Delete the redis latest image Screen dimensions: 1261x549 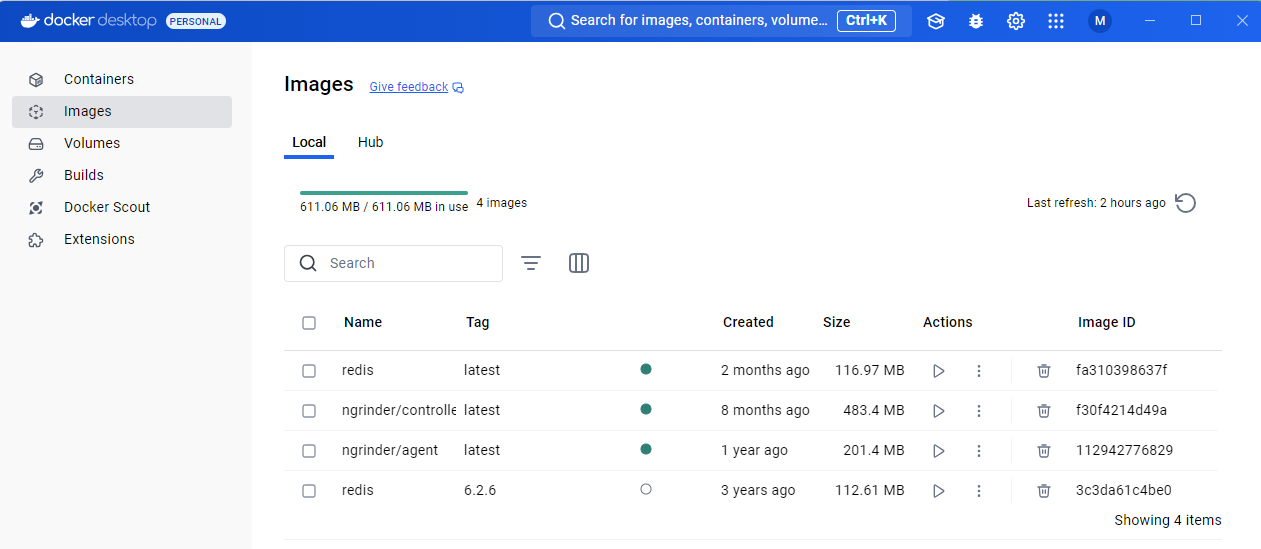pyautogui.click(x=1044, y=371)
